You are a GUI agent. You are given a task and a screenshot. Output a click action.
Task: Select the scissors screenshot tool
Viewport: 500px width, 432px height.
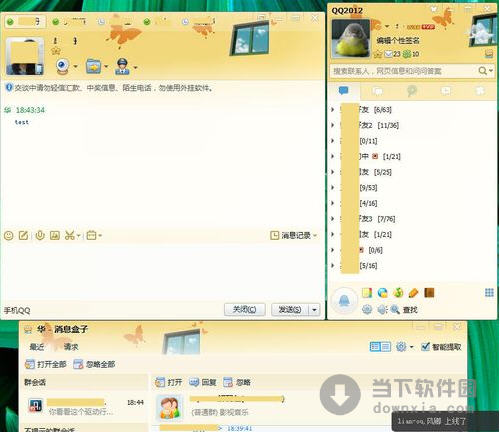coord(70,235)
